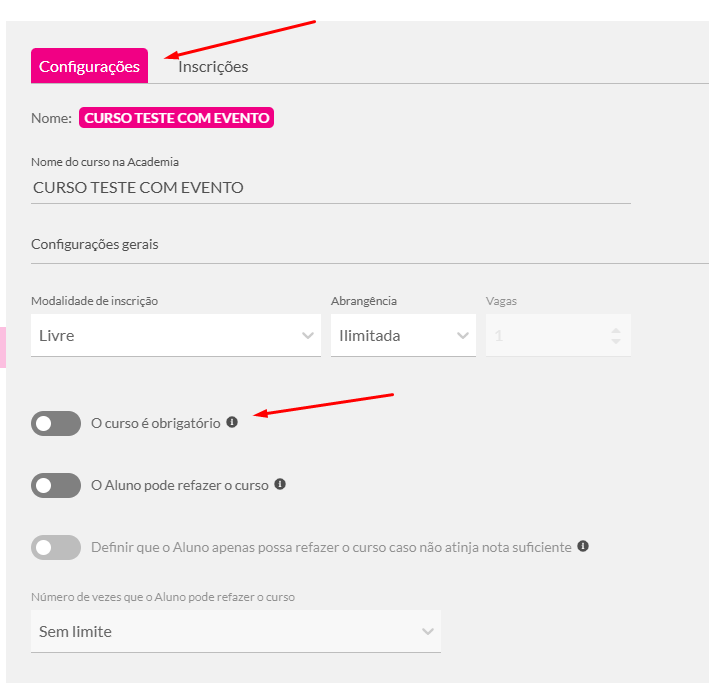This screenshot has width=709, height=683.
Task: Expand Número de vezes refazer curso dropdown
Action: pyautogui.click(x=236, y=631)
